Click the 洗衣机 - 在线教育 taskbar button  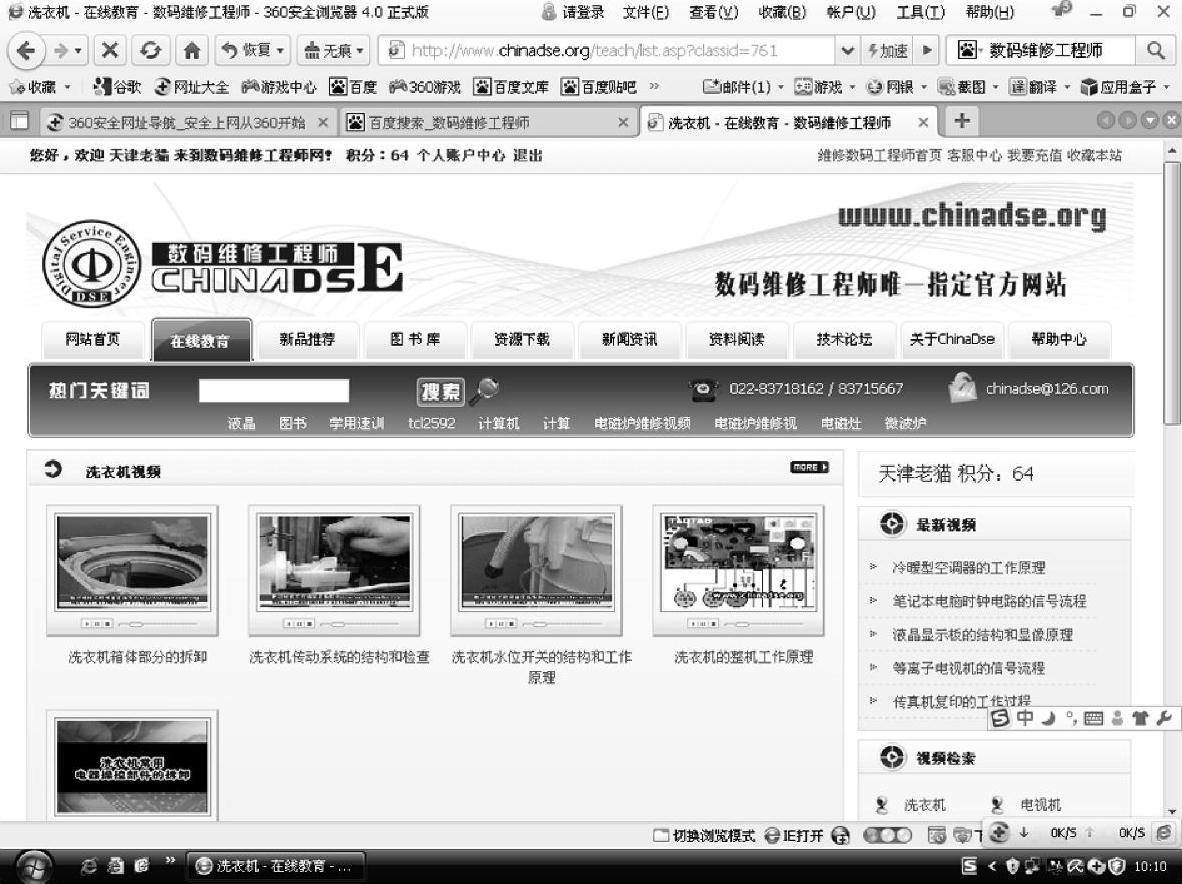click(275, 867)
